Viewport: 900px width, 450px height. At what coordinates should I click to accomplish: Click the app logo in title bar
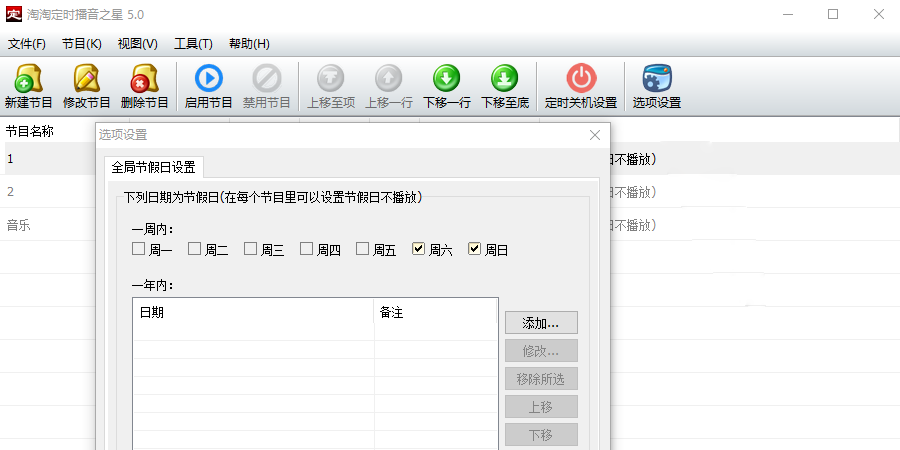click(x=14, y=14)
